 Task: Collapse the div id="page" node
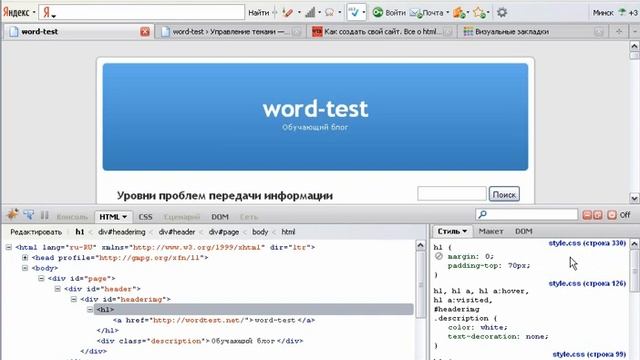click(41, 278)
